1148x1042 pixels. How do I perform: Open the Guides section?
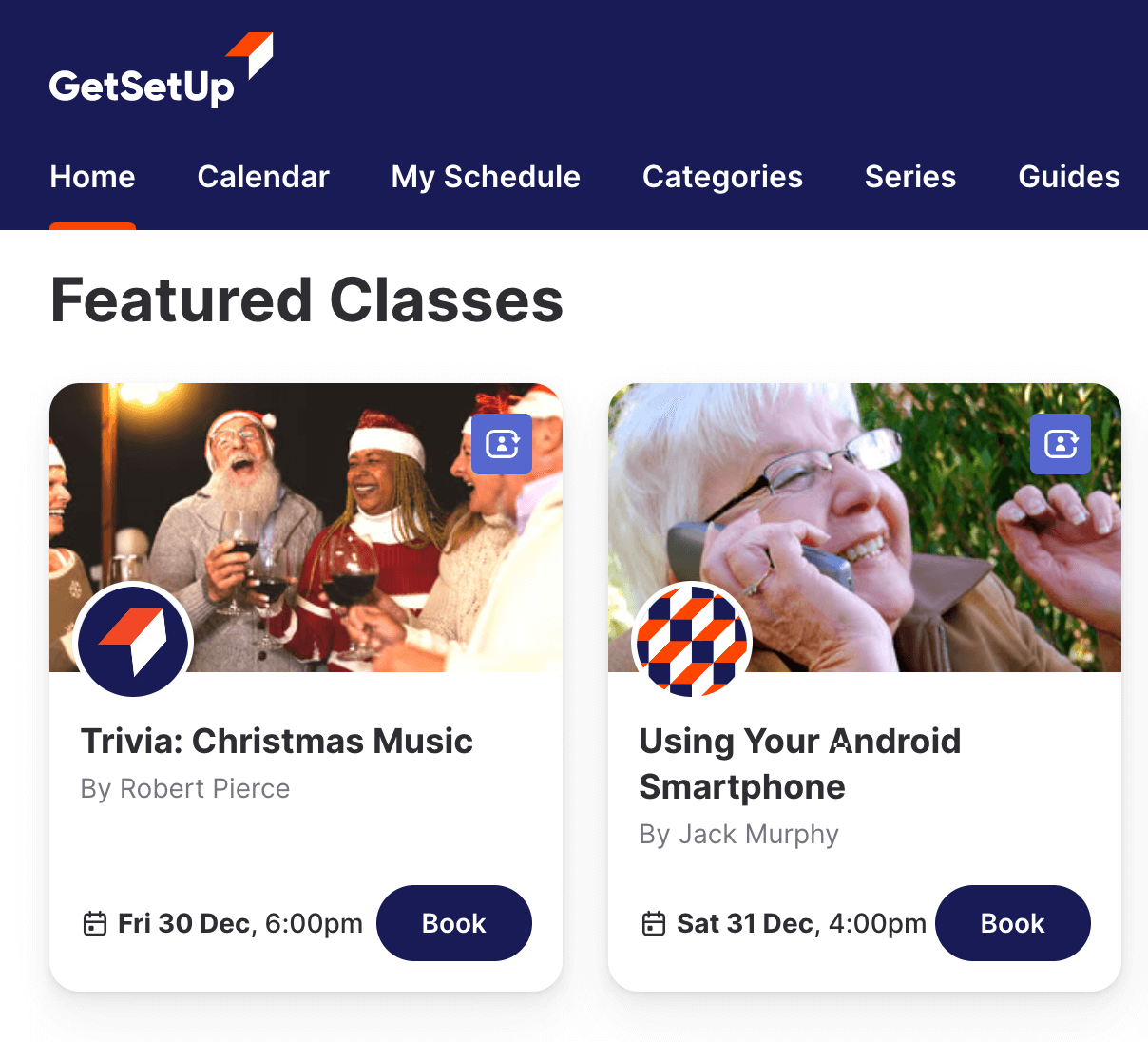point(1068,177)
